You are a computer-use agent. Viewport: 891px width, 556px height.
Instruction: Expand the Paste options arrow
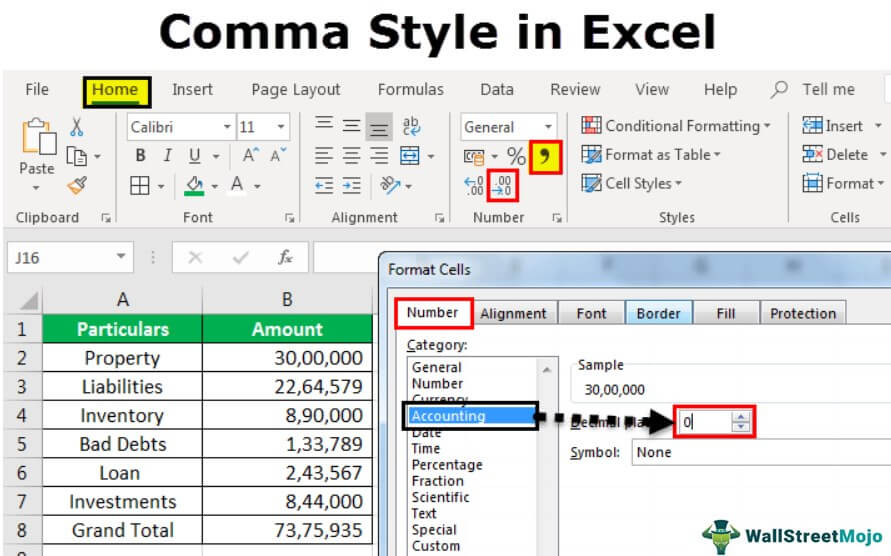pos(36,188)
